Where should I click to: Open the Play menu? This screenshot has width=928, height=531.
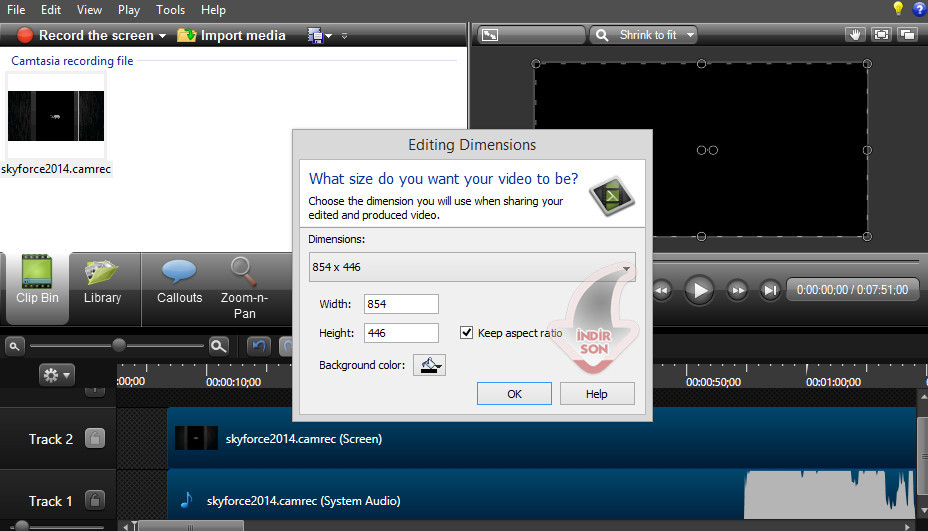[128, 9]
